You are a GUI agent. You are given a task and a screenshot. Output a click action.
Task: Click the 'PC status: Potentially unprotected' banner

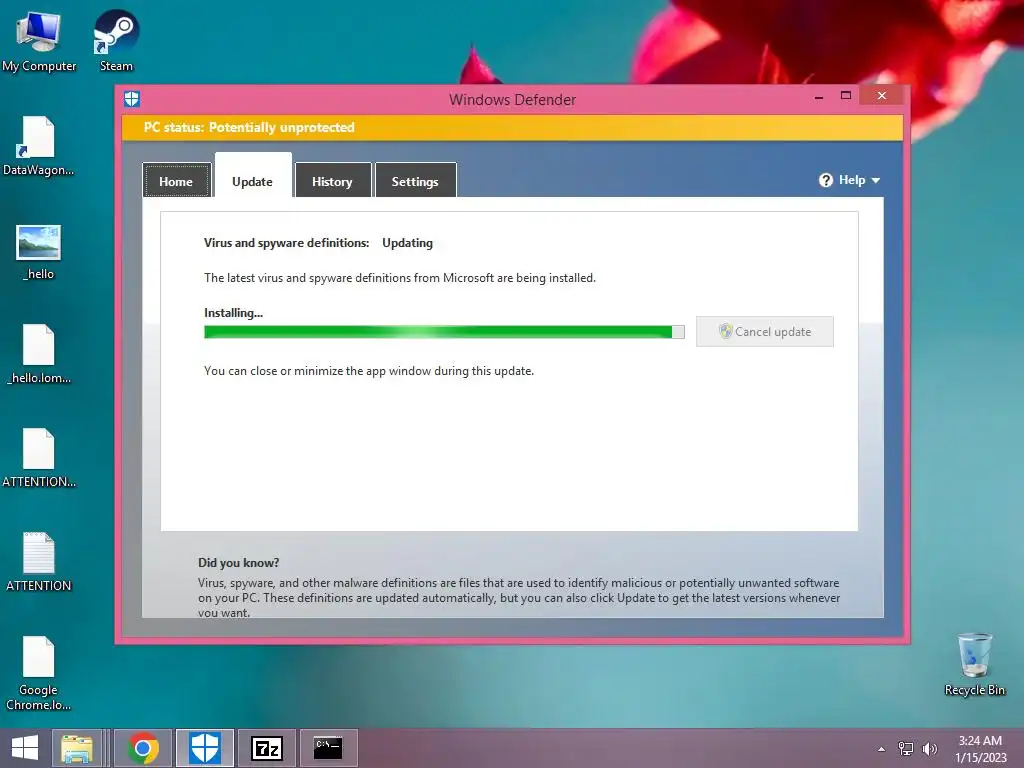512,127
